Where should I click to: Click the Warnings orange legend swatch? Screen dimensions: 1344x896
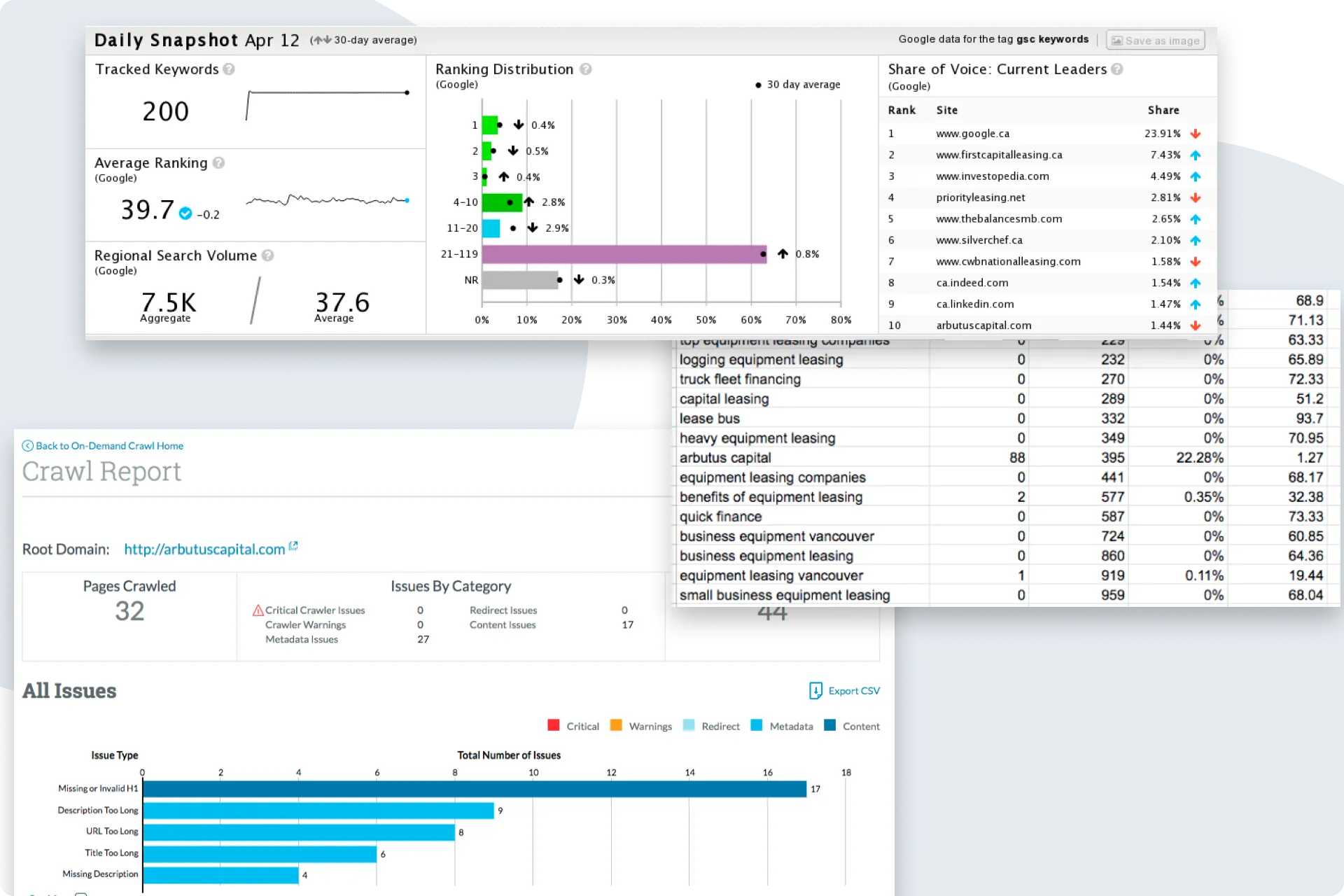tap(616, 725)
